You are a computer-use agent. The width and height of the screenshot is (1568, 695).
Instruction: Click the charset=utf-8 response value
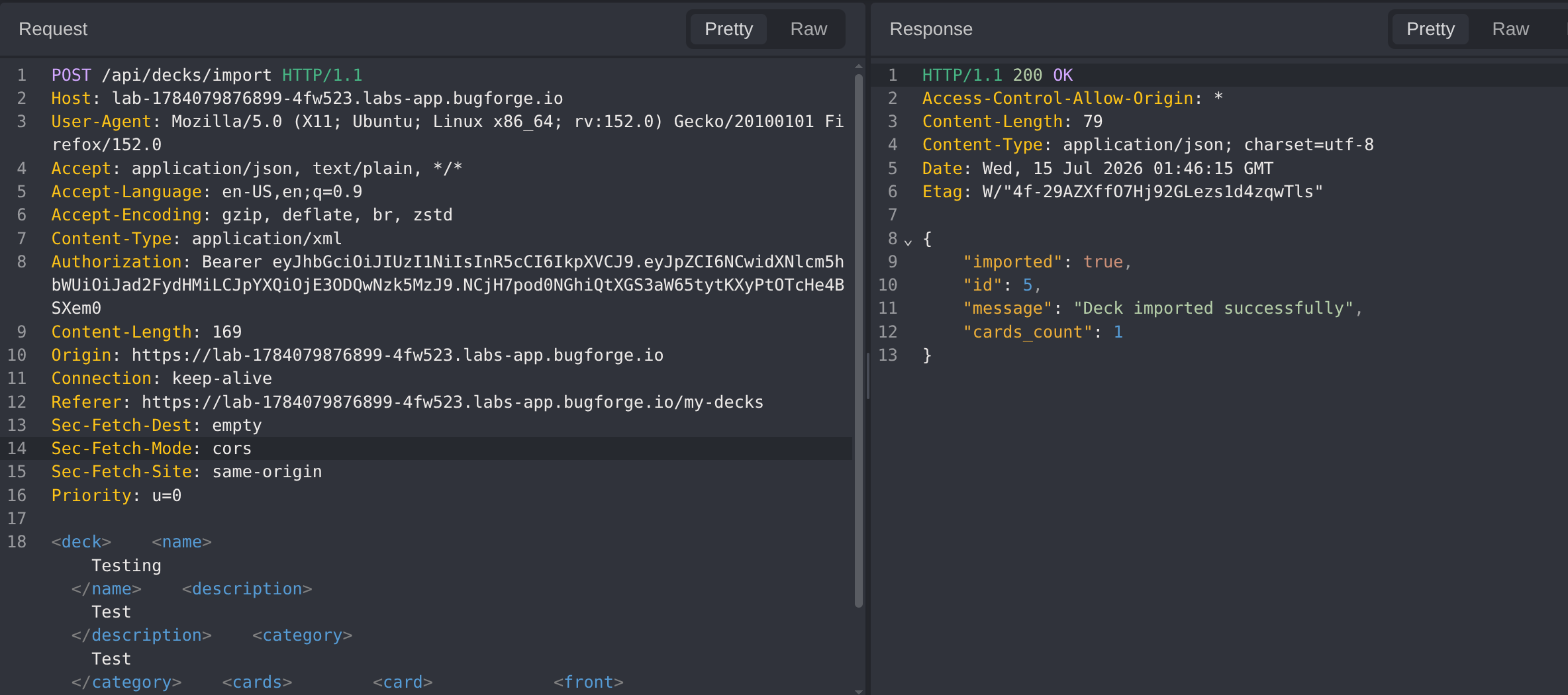[x=1308, y=145]
